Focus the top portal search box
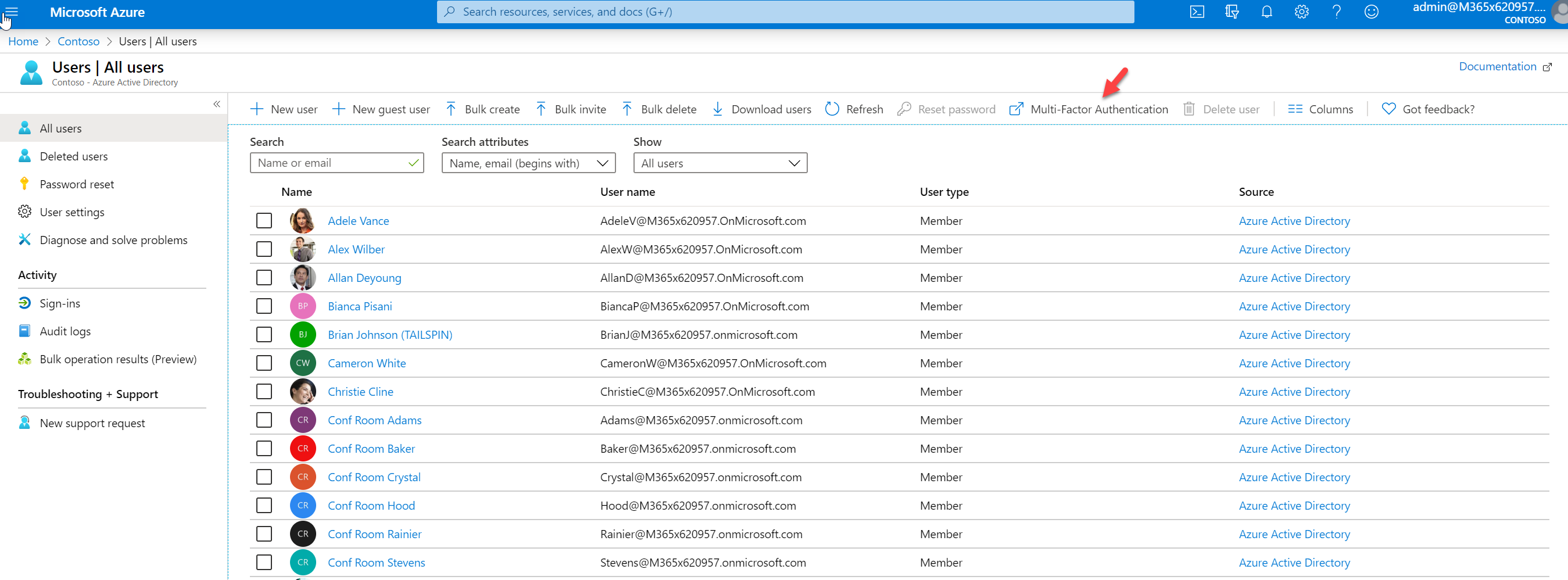 pos(785,12)
